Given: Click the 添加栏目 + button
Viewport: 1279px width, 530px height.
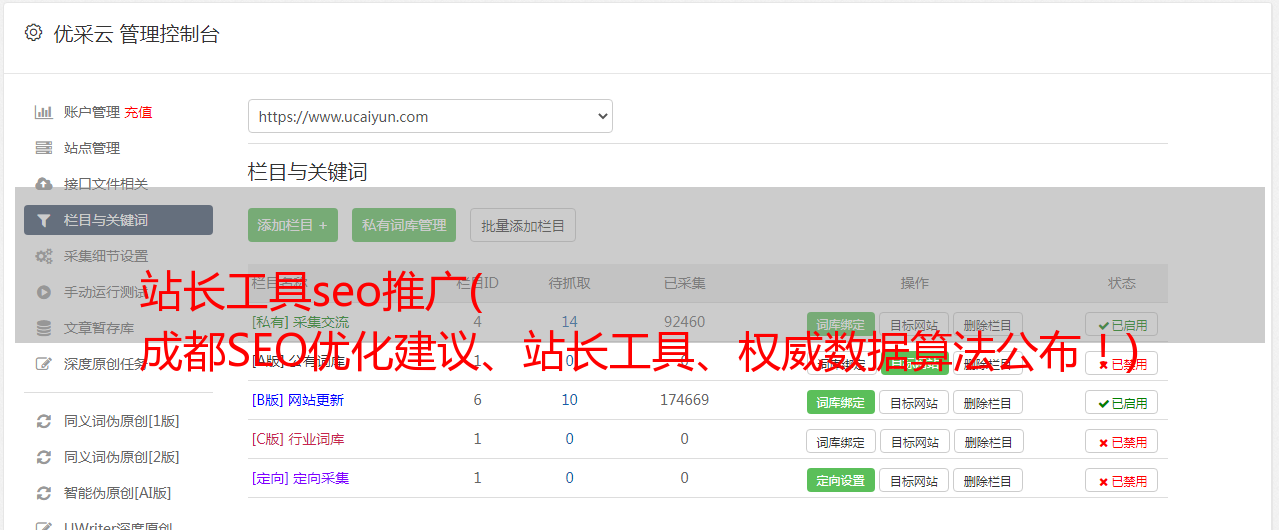Looking at the screenshot, I should coord(293,225).
